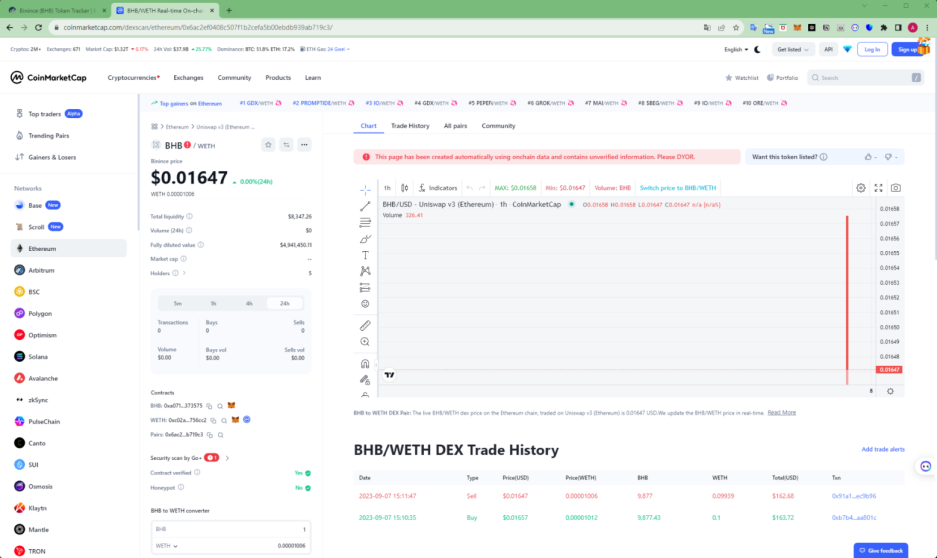
Task: Toggle the magnet mode on chart
Action: pos(365,364)
